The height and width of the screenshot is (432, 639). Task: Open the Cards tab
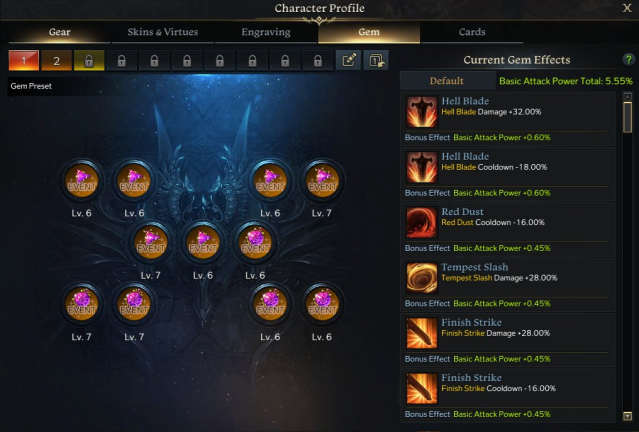coord(472,32)
